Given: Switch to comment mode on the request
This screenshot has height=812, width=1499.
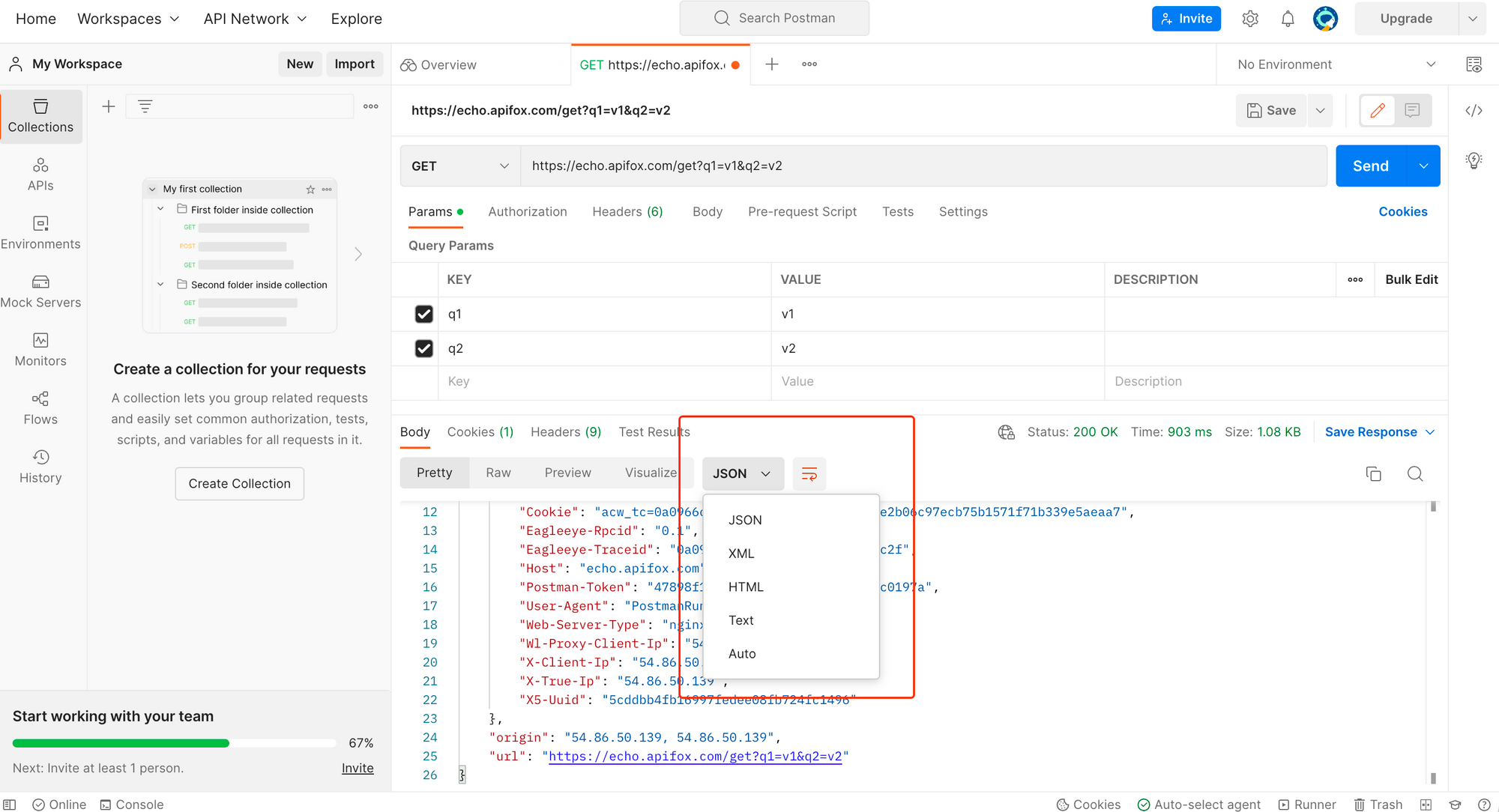Looking at the screenshot, I should coord(1412,110).
